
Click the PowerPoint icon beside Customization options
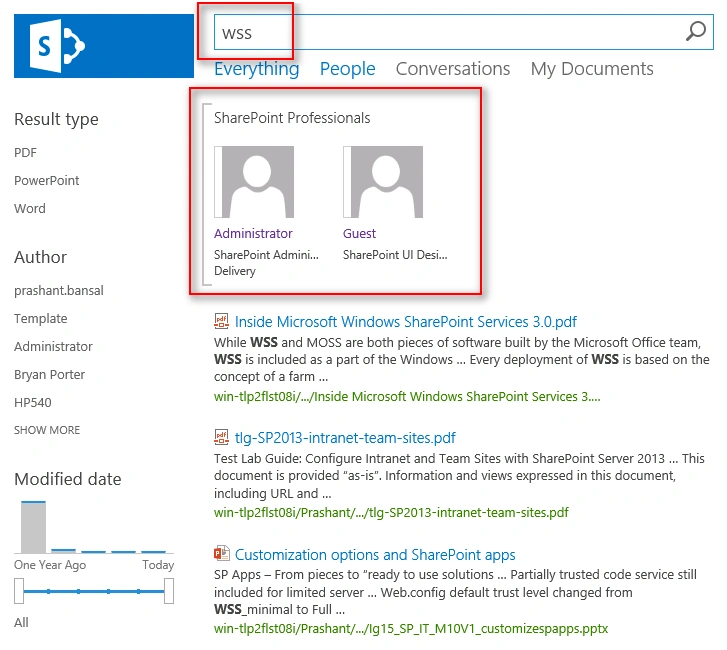(x=222, y=553)
